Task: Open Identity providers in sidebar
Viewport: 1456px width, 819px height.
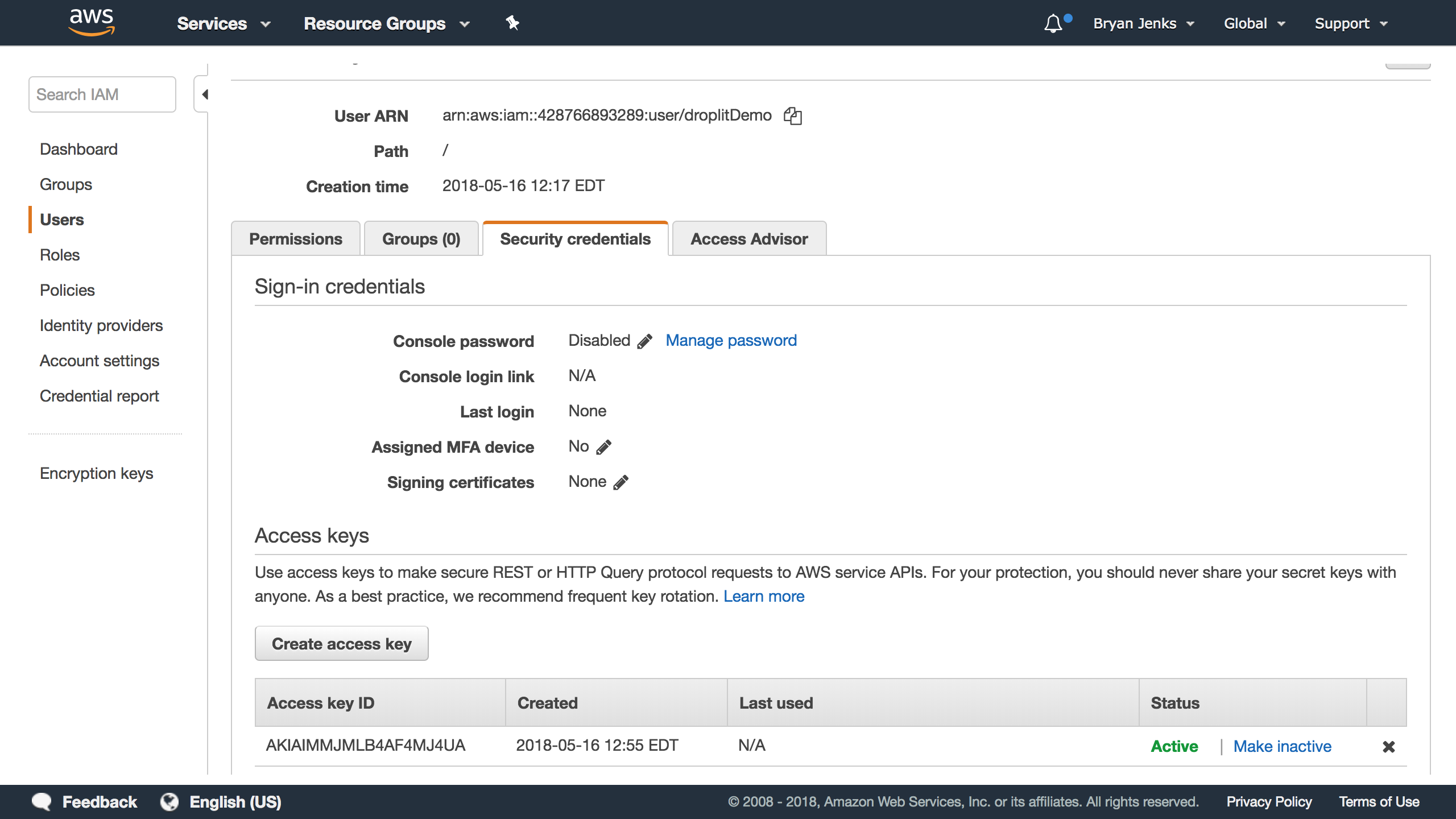Action: point(101,325)
